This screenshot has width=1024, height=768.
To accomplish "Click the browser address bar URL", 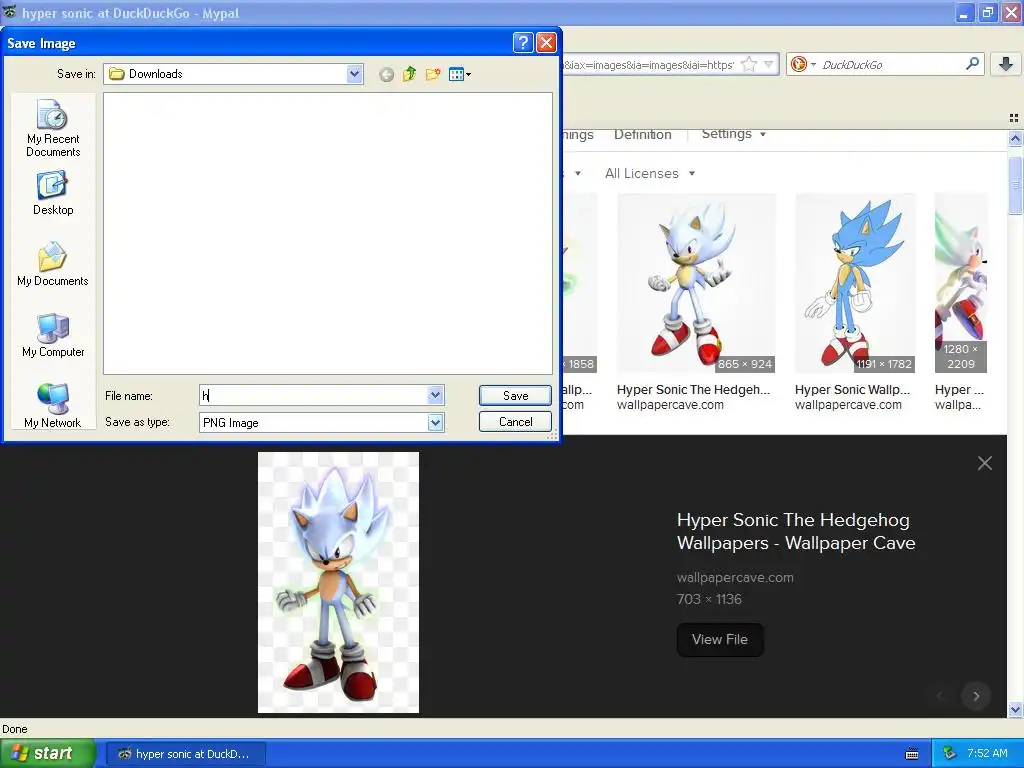I will 649,65.
